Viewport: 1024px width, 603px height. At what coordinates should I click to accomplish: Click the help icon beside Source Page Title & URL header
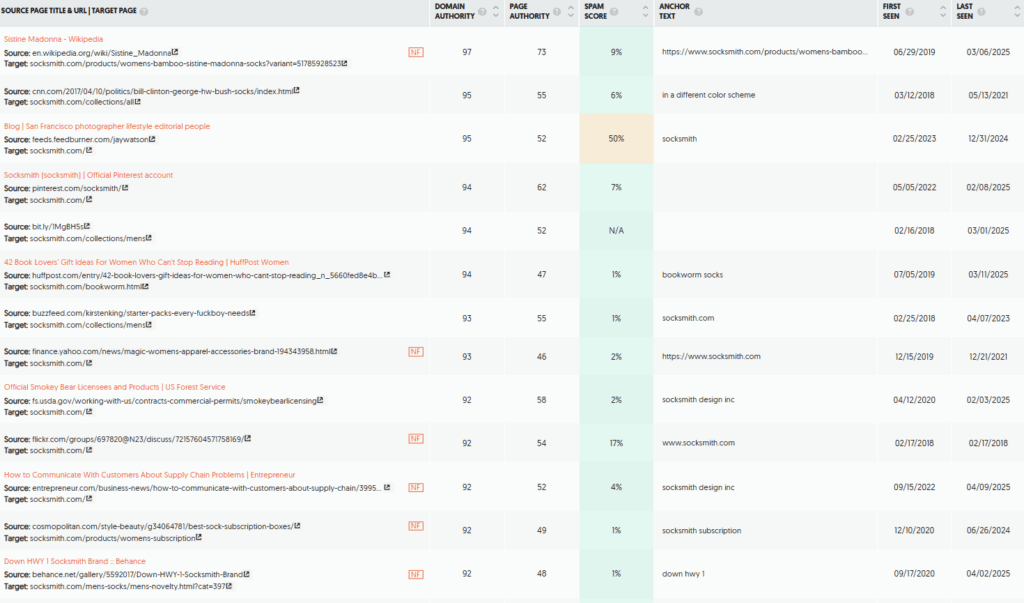click(144, 11)
